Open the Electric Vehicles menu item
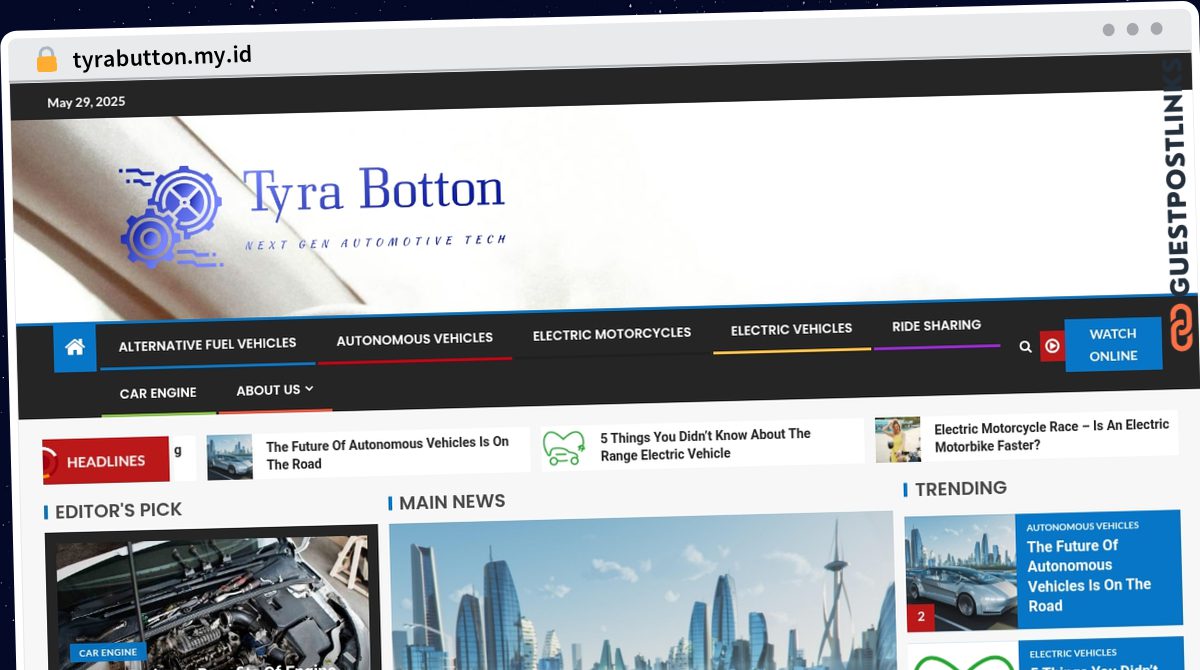Screen dimensions: 1200x670 (791, 329)
